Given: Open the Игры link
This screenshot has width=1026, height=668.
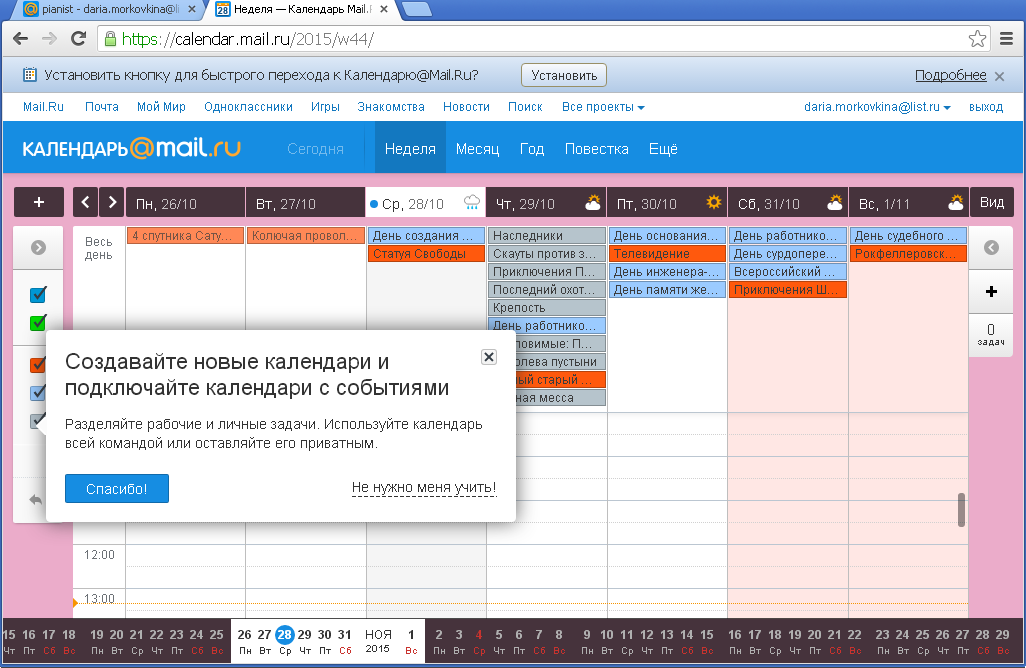Looking at the screenshot, I should coord(325,107).
